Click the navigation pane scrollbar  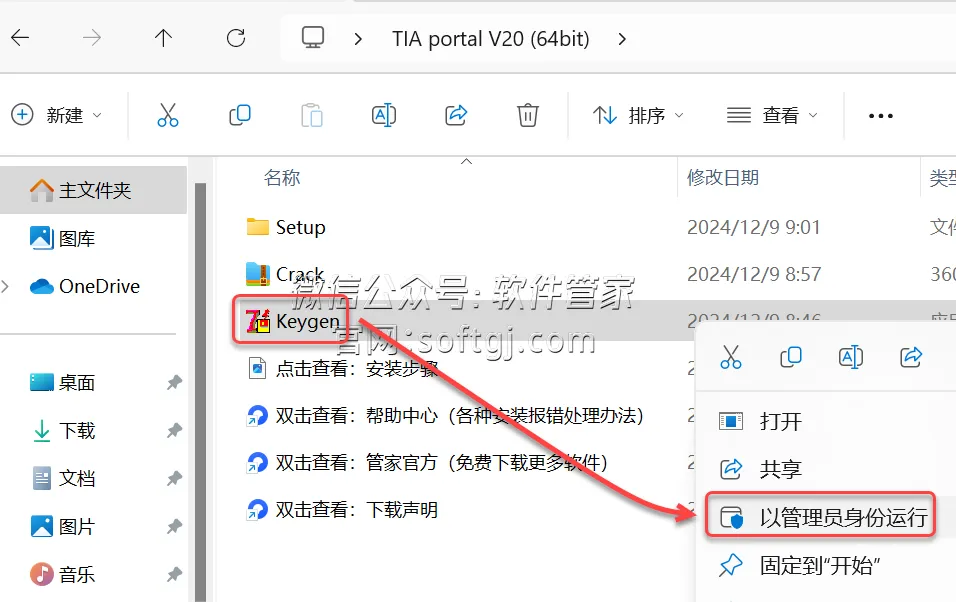point(200,390)
